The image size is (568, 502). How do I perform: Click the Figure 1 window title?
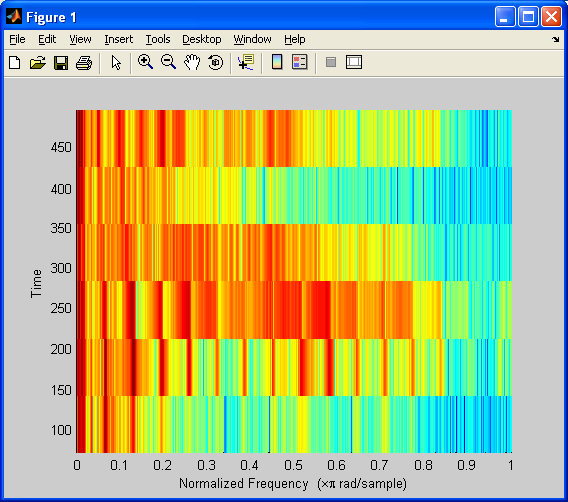tap(51, 17)
